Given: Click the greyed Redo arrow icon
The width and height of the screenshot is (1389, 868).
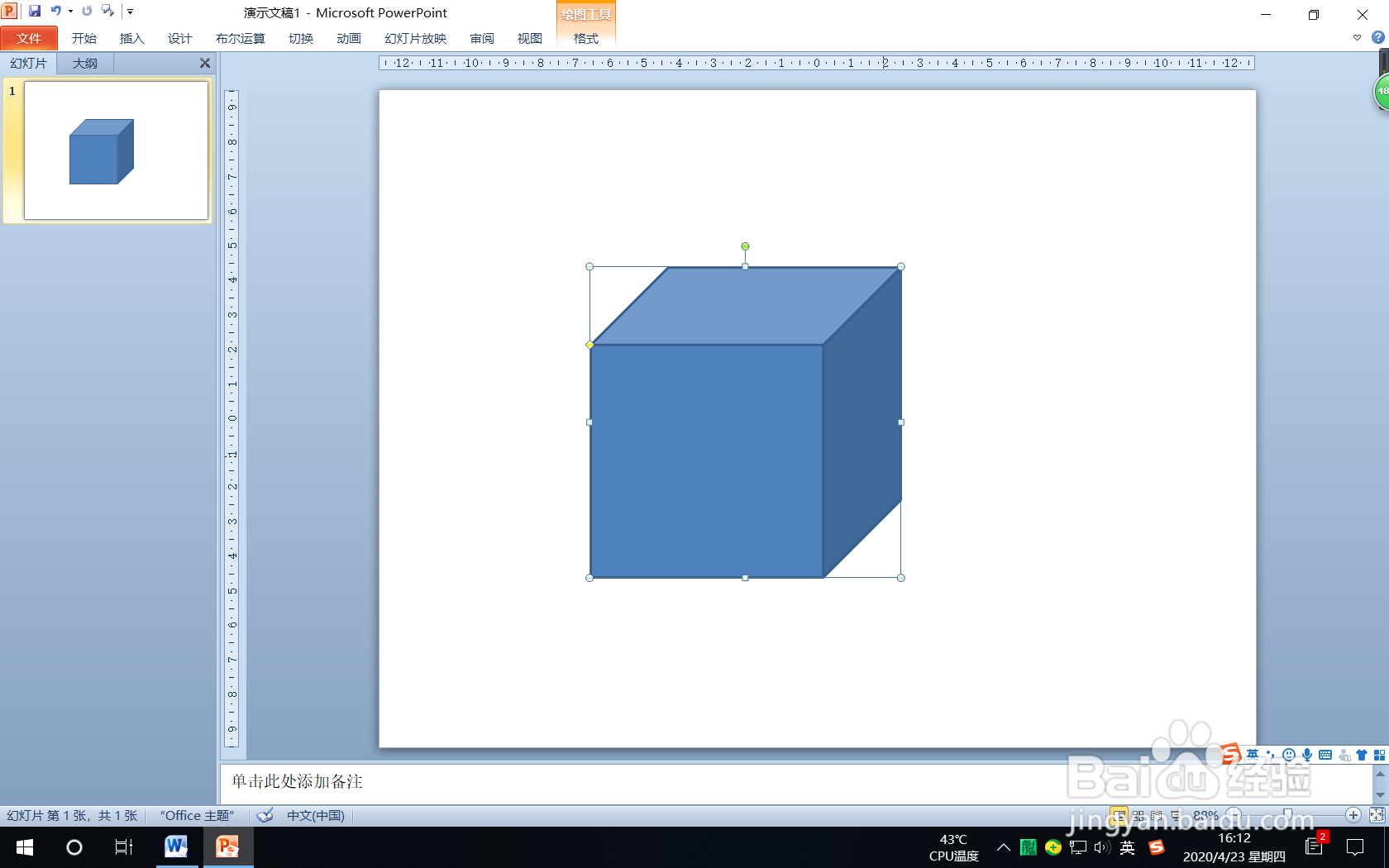Looking at the screenshot, I should [x=87, y=11].
